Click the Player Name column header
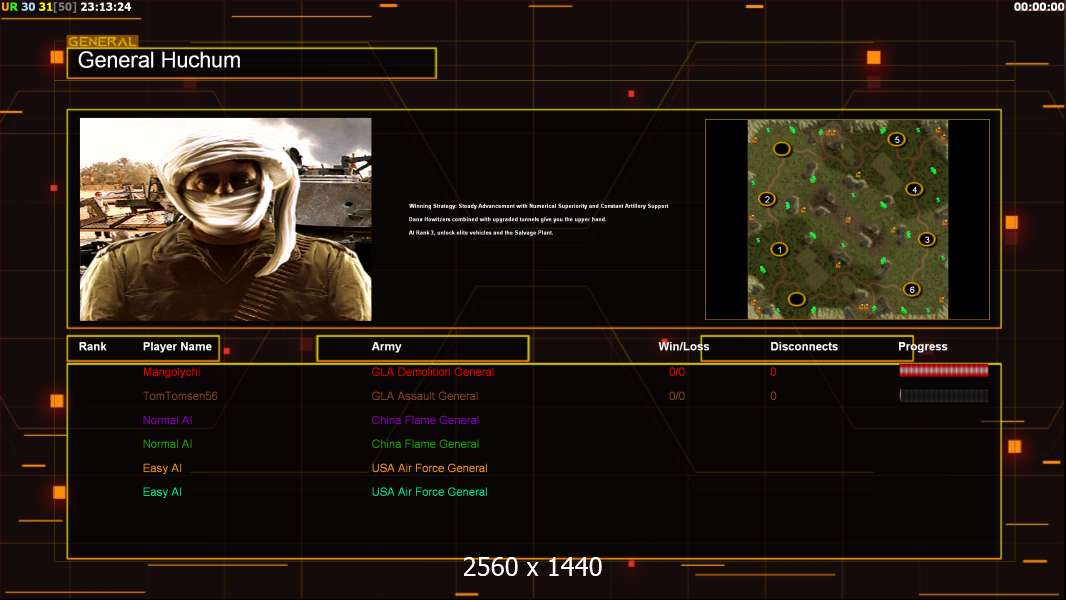 click(177, 347)
